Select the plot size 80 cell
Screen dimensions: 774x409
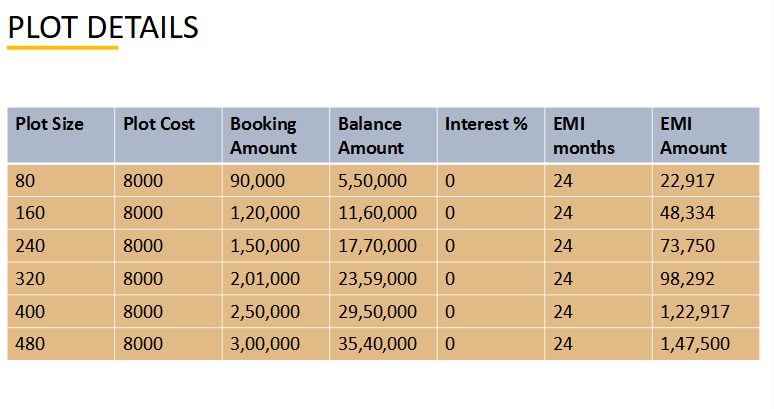(61, 181)
